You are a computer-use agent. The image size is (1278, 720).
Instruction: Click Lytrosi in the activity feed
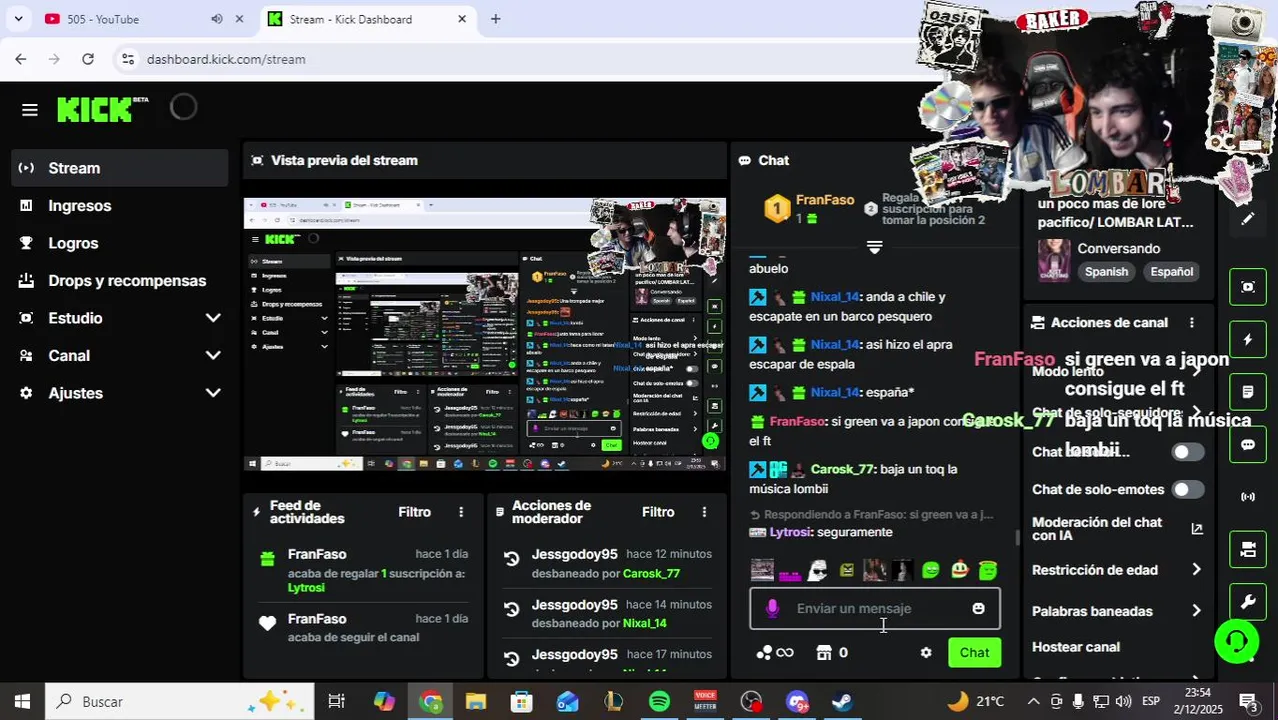pos(306,588)
